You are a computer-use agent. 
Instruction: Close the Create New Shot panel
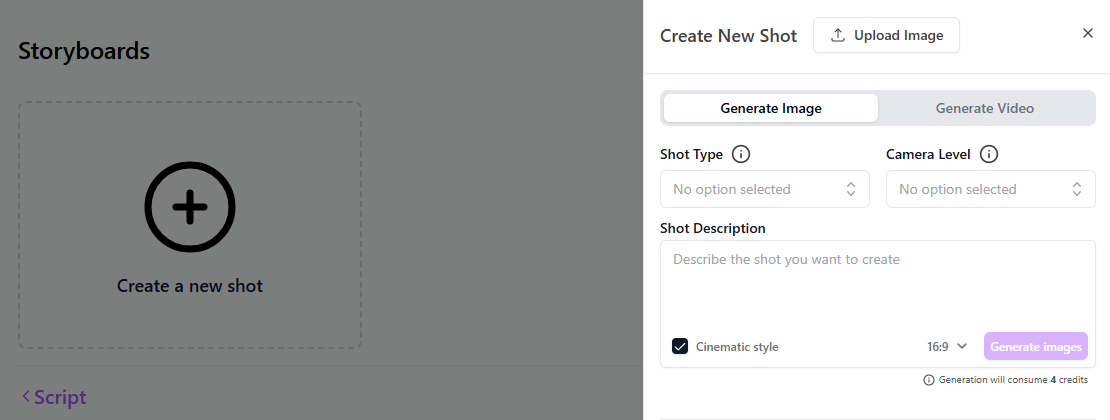point(1088,33)
